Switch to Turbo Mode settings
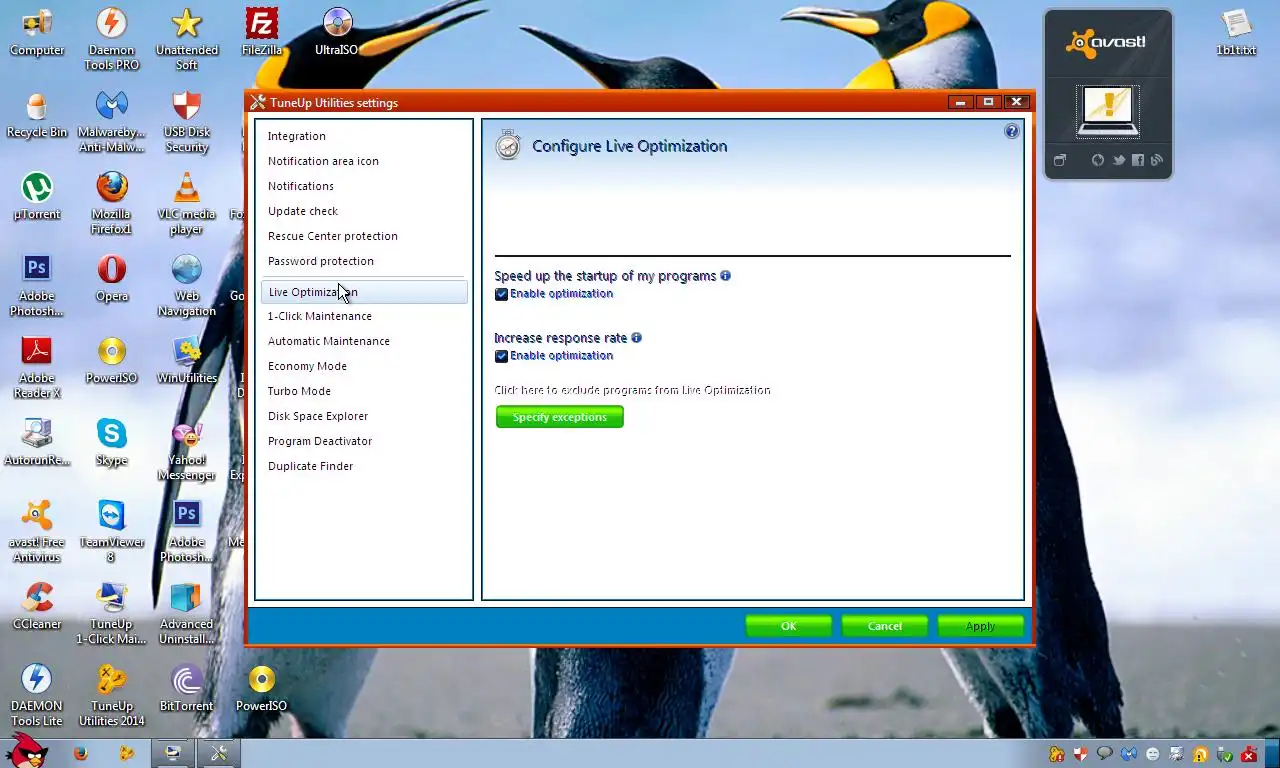The height and width of the screenshot is (768, 1280). (x=299, y=391)
